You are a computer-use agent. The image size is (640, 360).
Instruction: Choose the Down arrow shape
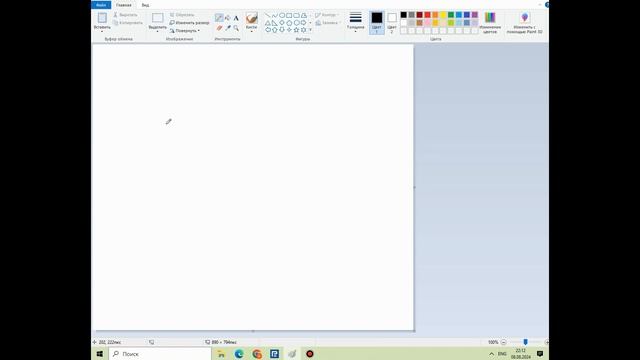click(282, 30)
